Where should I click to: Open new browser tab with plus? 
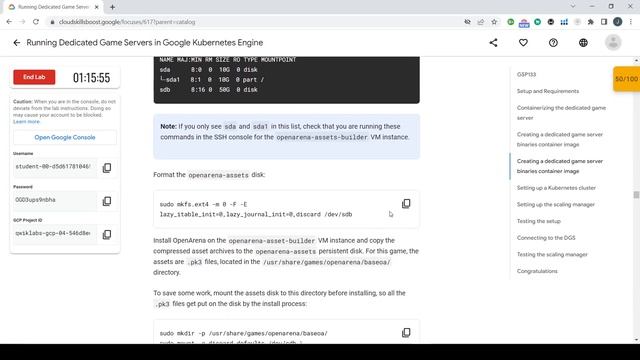click(x=112, y=7)
